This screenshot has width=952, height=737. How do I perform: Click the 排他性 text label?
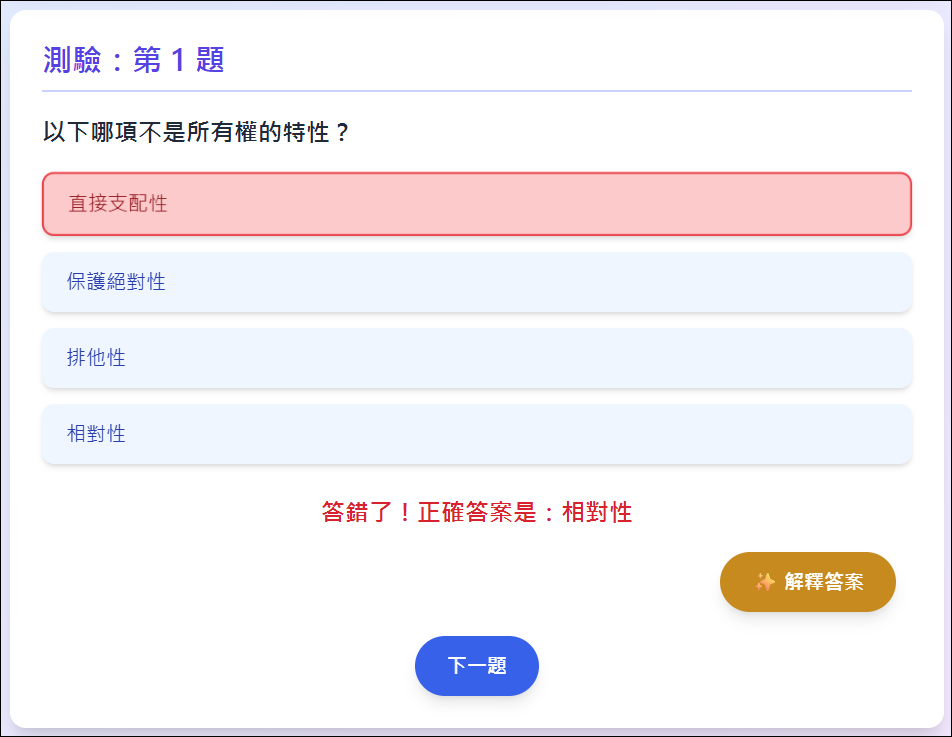tap(96, 358)
